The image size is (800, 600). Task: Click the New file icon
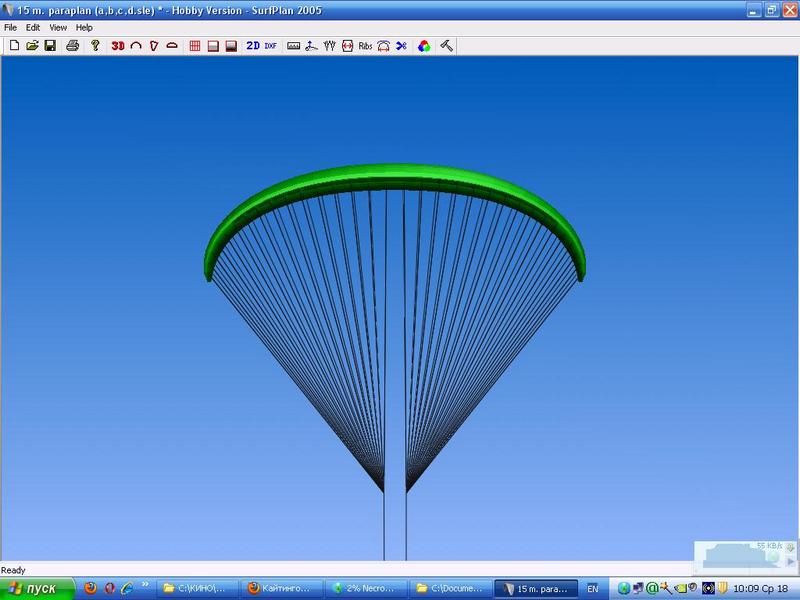(x=14, y=46)
